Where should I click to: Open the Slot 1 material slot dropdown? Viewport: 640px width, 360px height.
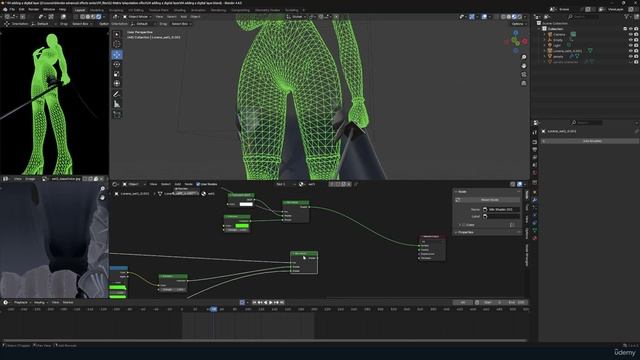286,184
